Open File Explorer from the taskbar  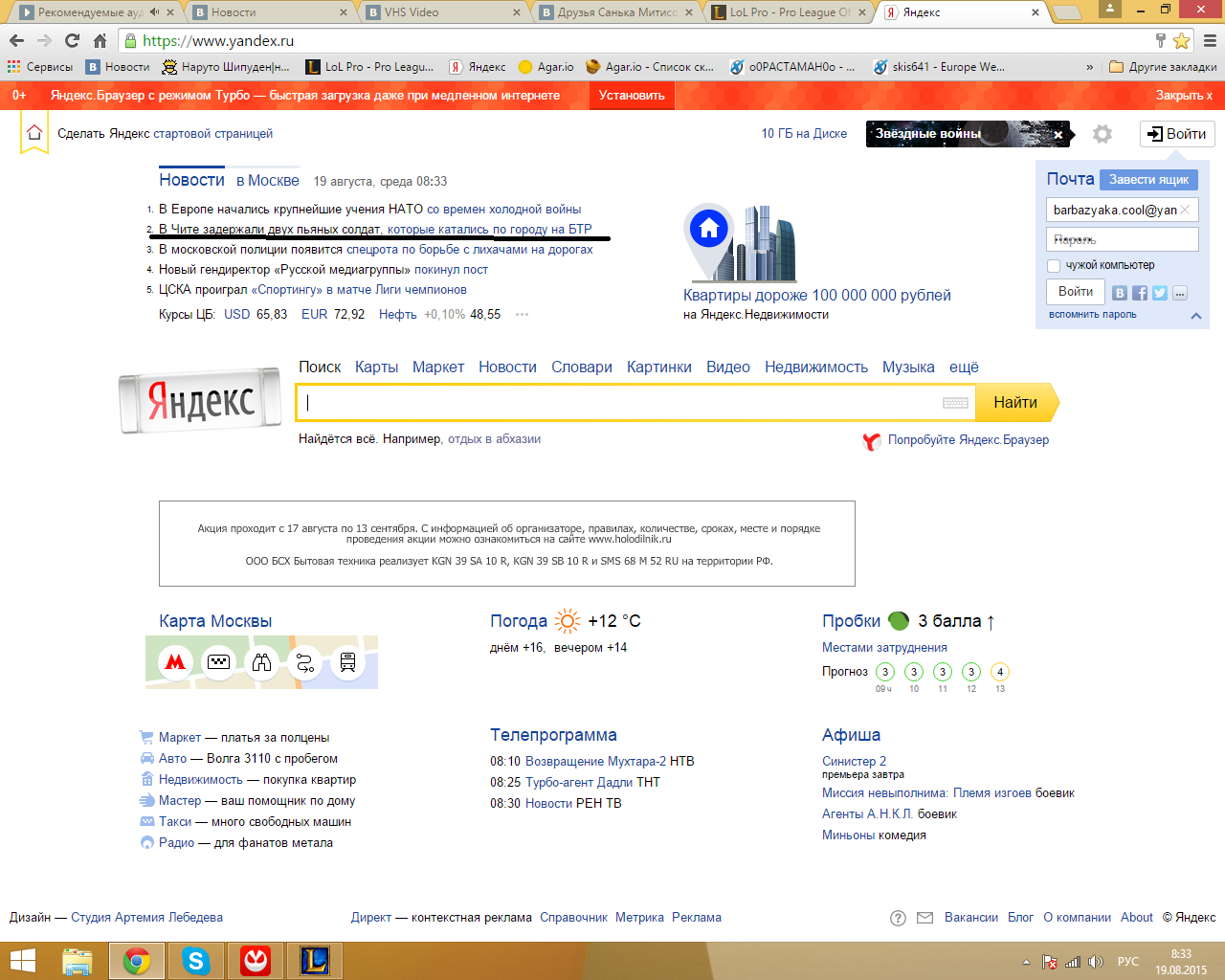pyautogui.click(x=78, y=961)
